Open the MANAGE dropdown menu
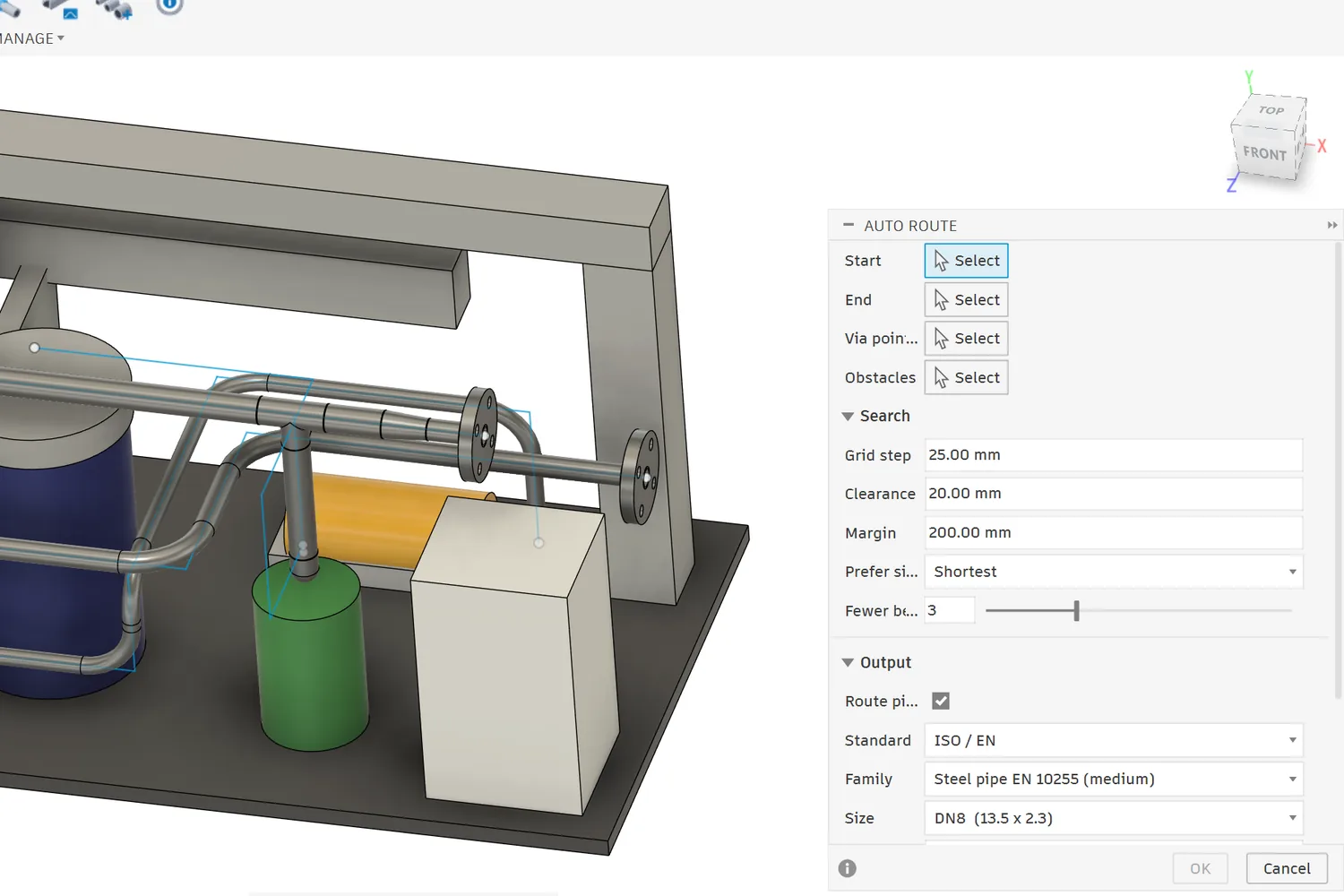This screenshot has height=896, width=1344. point(31,39)
